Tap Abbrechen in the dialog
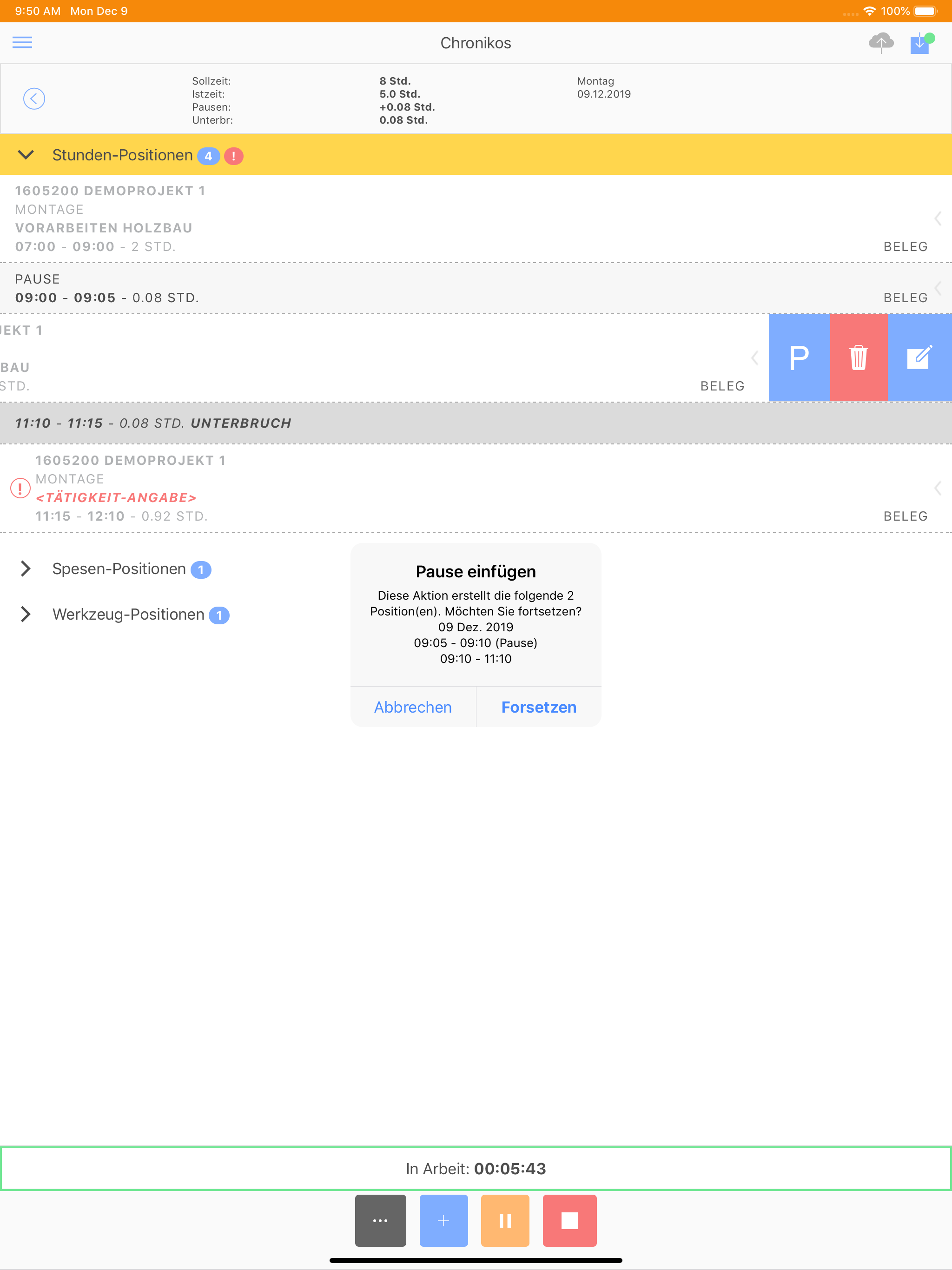952x1270 pixels. (413, 707)
